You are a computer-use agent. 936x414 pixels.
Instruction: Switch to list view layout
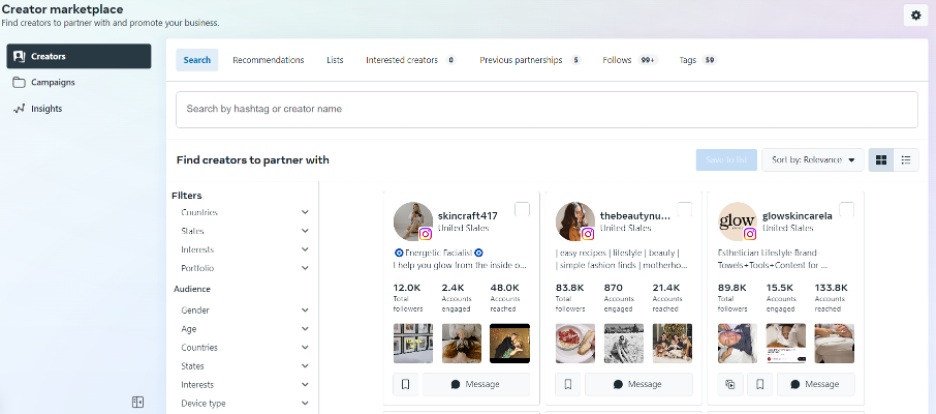tap(906, 160)
